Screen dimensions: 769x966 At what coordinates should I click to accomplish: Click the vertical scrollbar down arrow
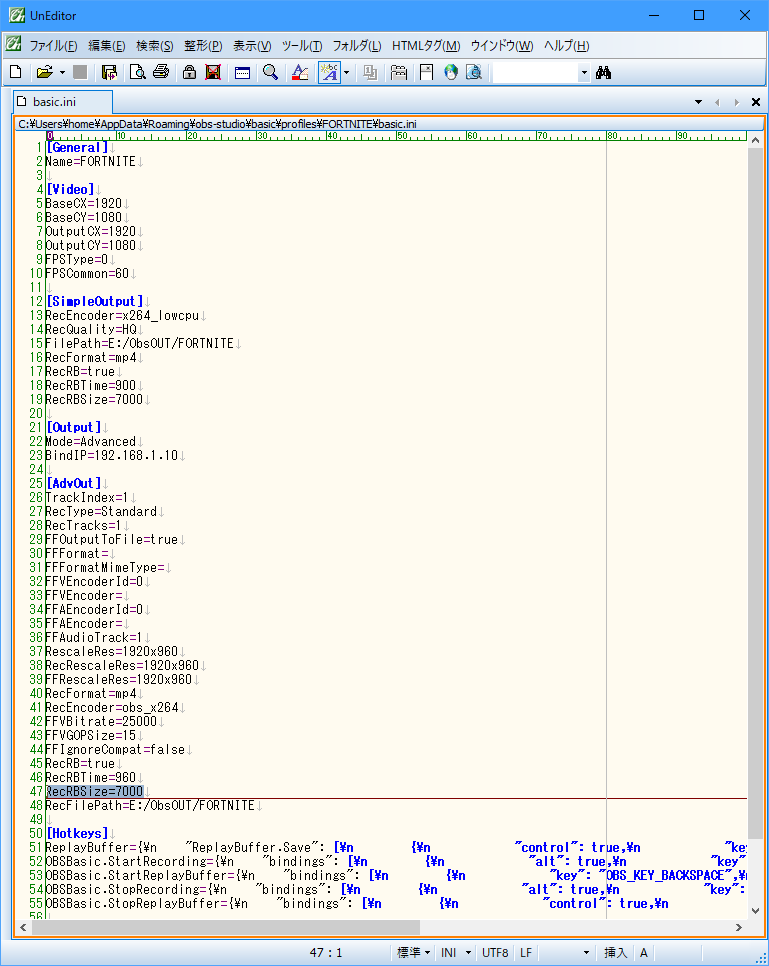pyautogui.click(x=755, y=911)
